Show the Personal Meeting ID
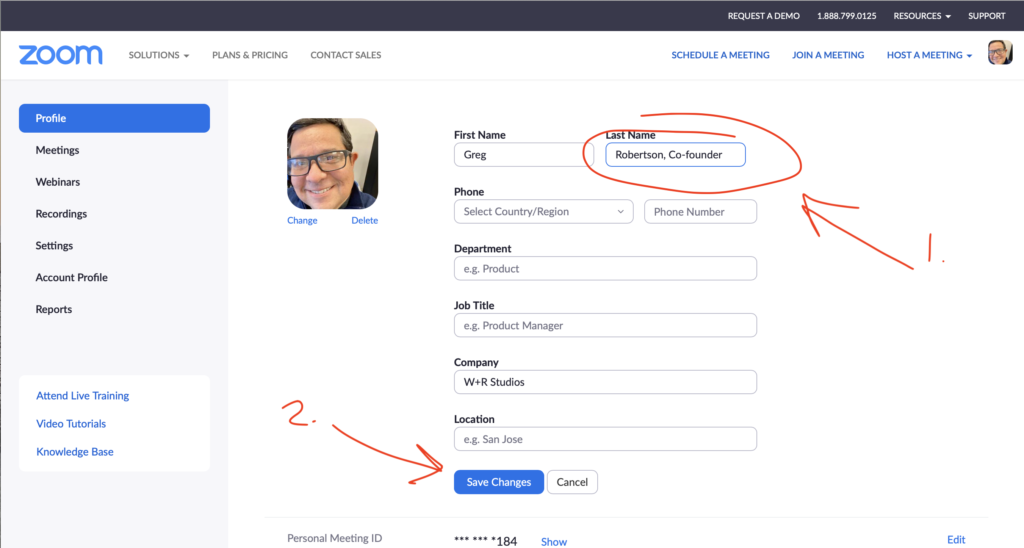The height and width of the screenshot is (548, 1024). click(x=553, y=541)
